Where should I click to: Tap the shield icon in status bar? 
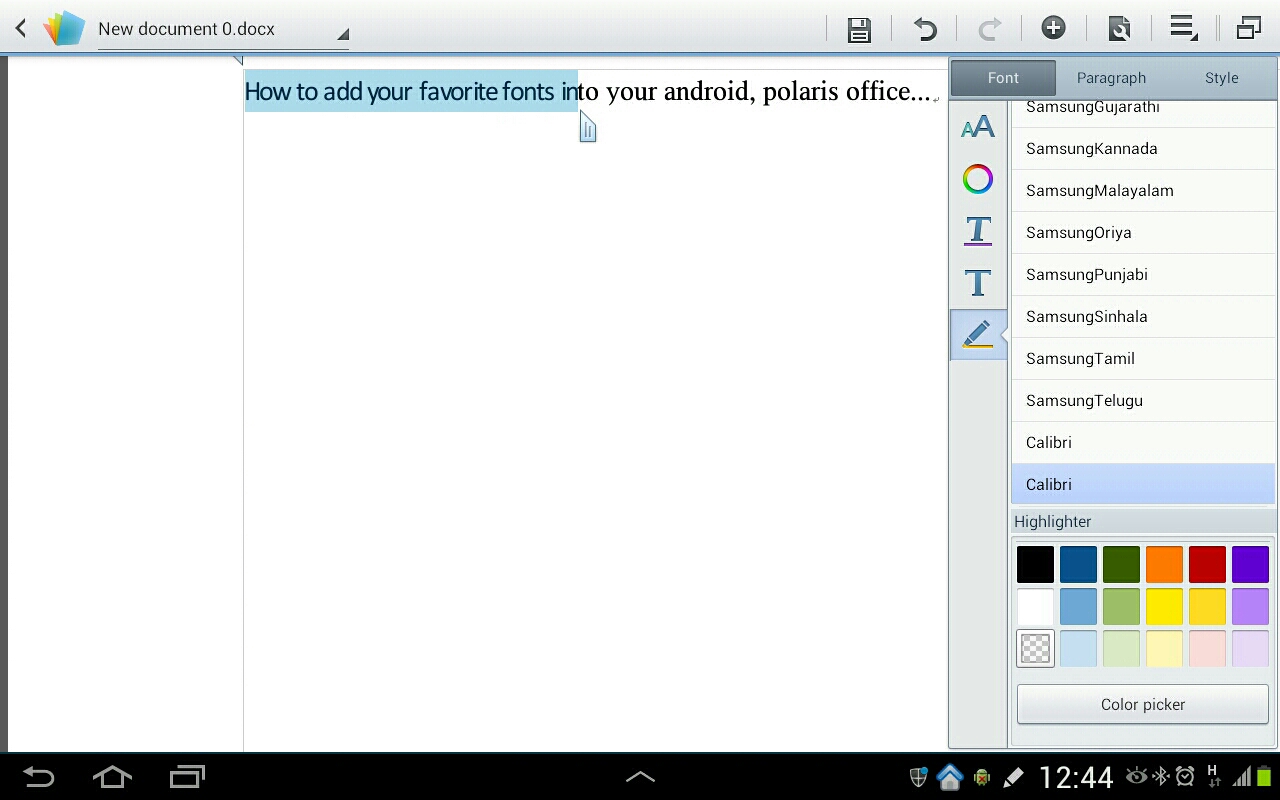click(917, 777)
